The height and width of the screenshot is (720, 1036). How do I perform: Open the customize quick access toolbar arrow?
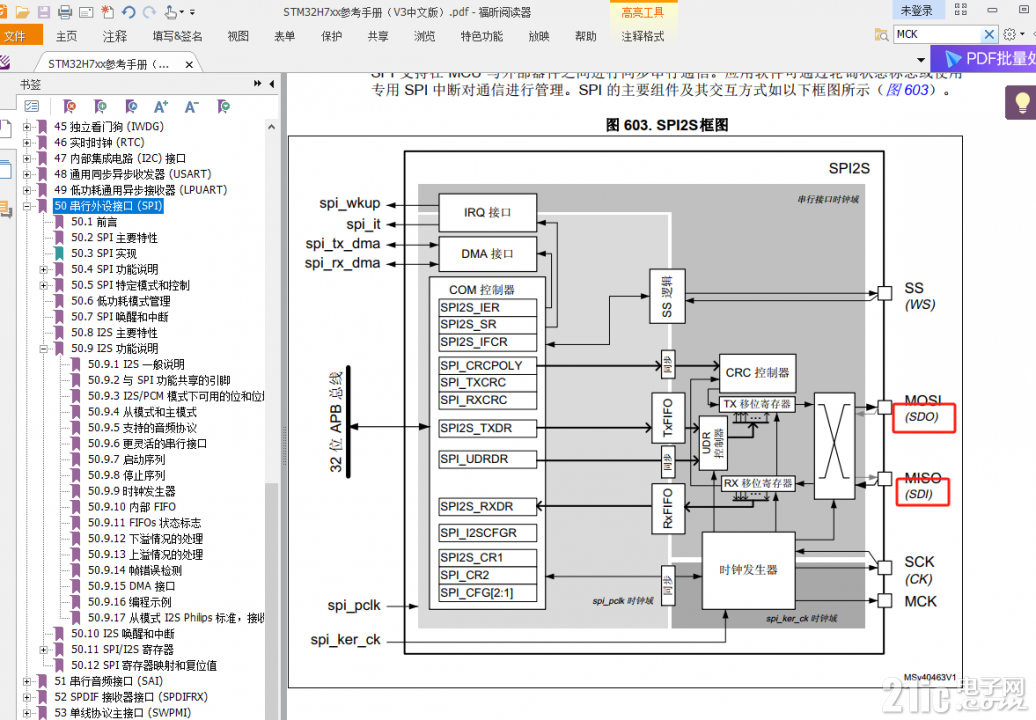coord(192,12)
